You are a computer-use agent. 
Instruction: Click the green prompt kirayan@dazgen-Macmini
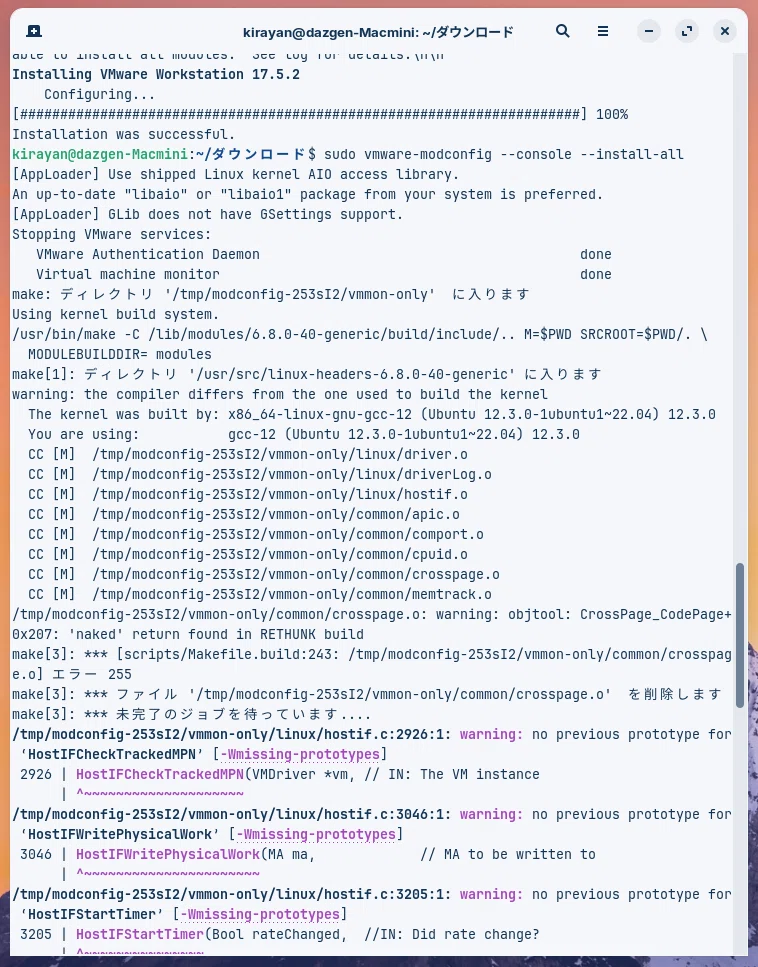click(100, 154)
